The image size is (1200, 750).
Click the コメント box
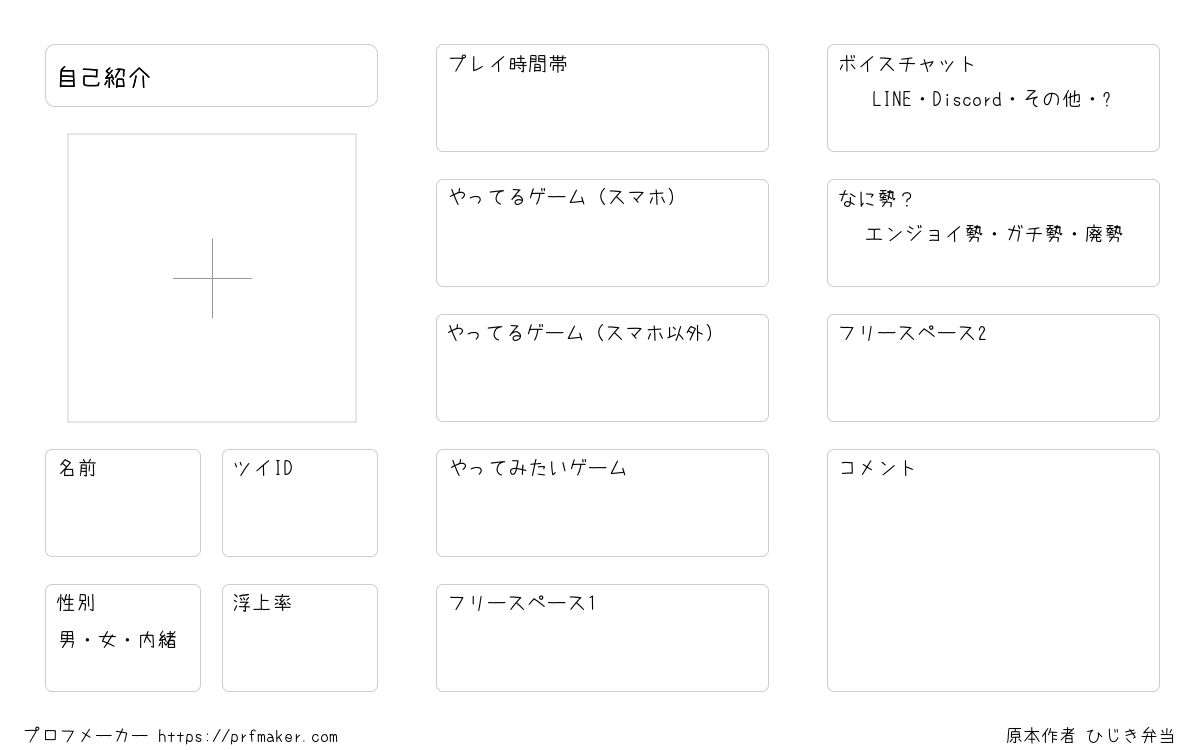pyautogui.click(x=993, y=570)
